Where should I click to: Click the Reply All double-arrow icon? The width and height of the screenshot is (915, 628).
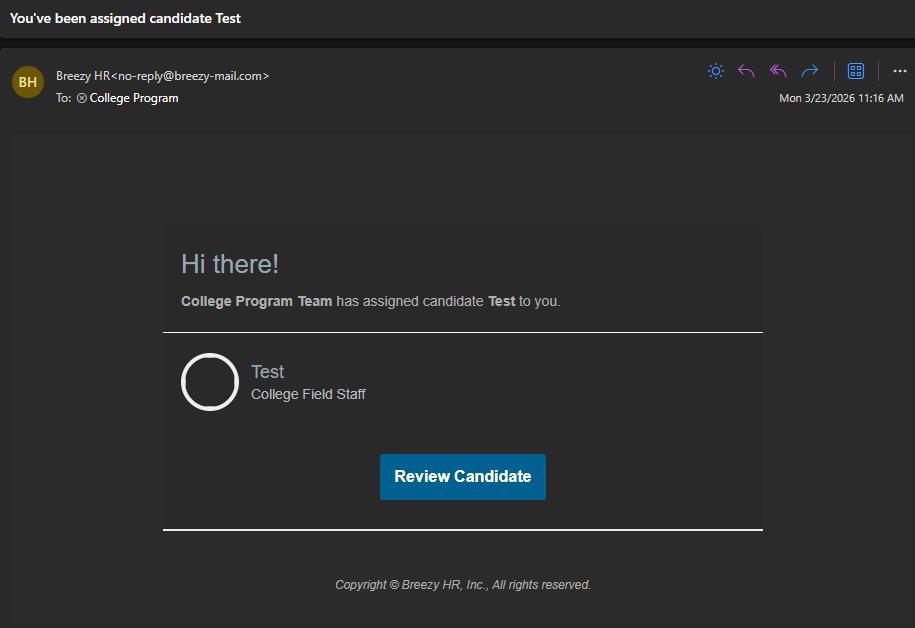coord(778,71)
